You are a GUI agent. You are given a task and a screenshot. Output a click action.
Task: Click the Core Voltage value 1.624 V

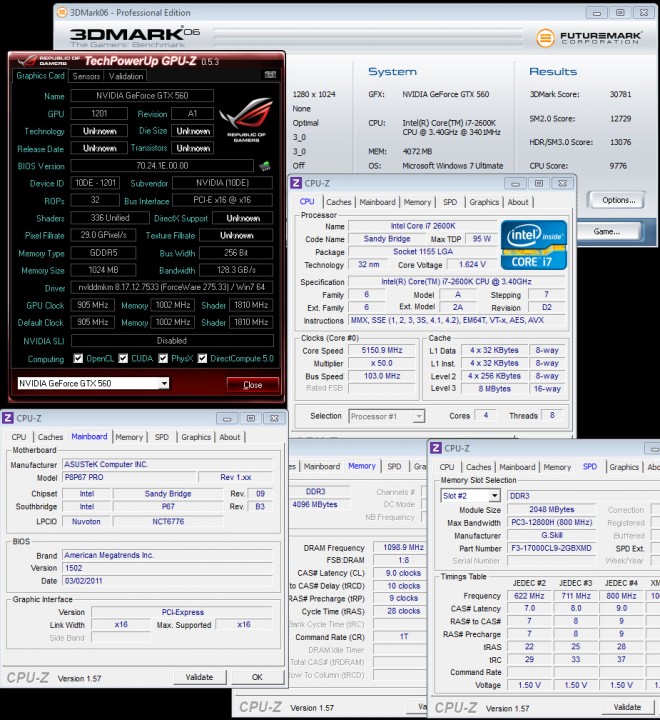[x=472, y=264]
